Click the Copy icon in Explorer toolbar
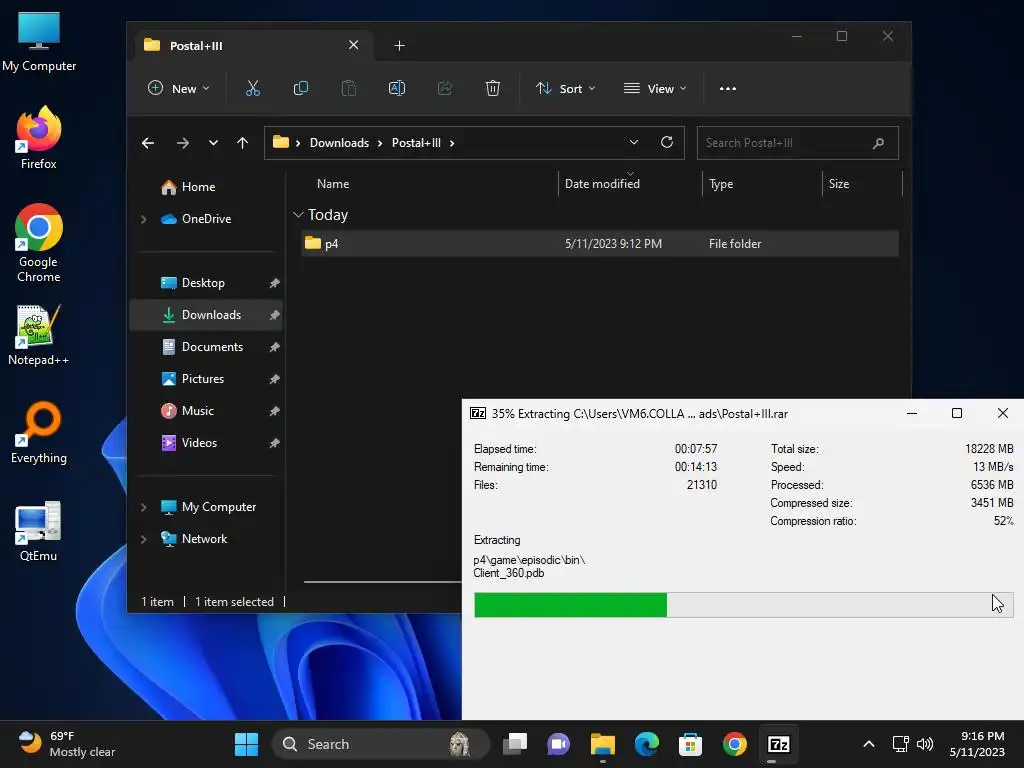This screenshot has width=1024, height=768. point(300,89)
